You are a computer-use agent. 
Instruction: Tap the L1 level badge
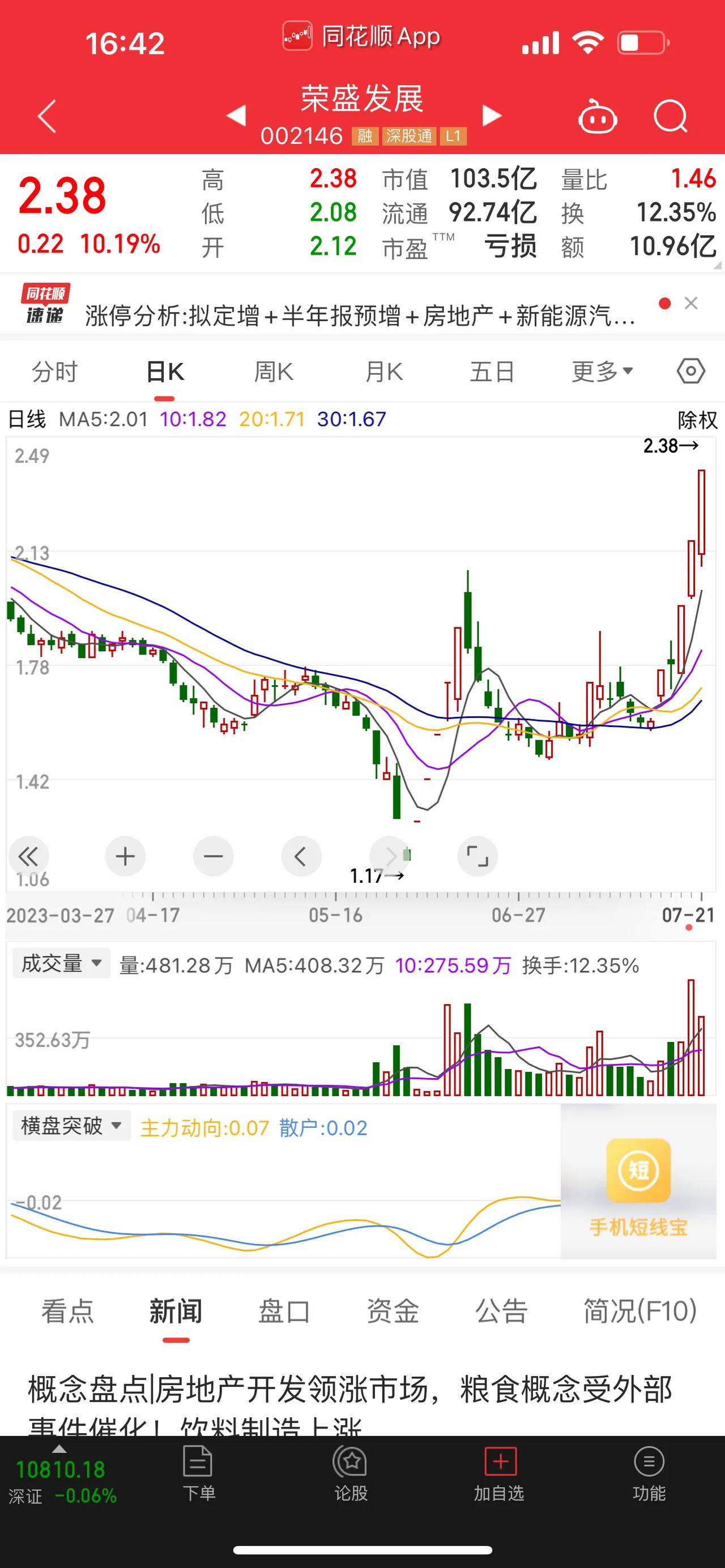pyautogui.click(x=453, y=136)
